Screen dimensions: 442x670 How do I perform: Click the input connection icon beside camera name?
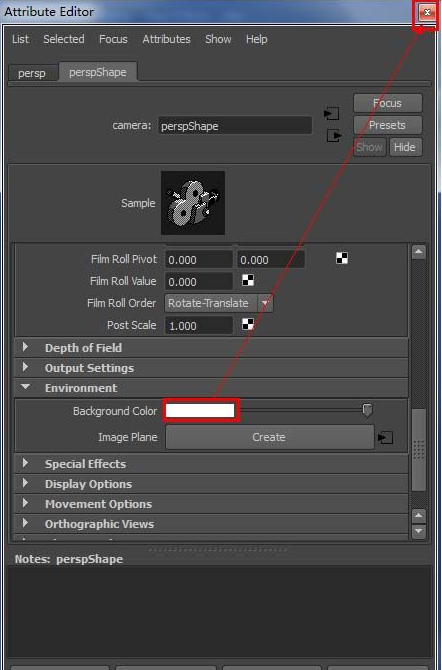tap(332, 114)
